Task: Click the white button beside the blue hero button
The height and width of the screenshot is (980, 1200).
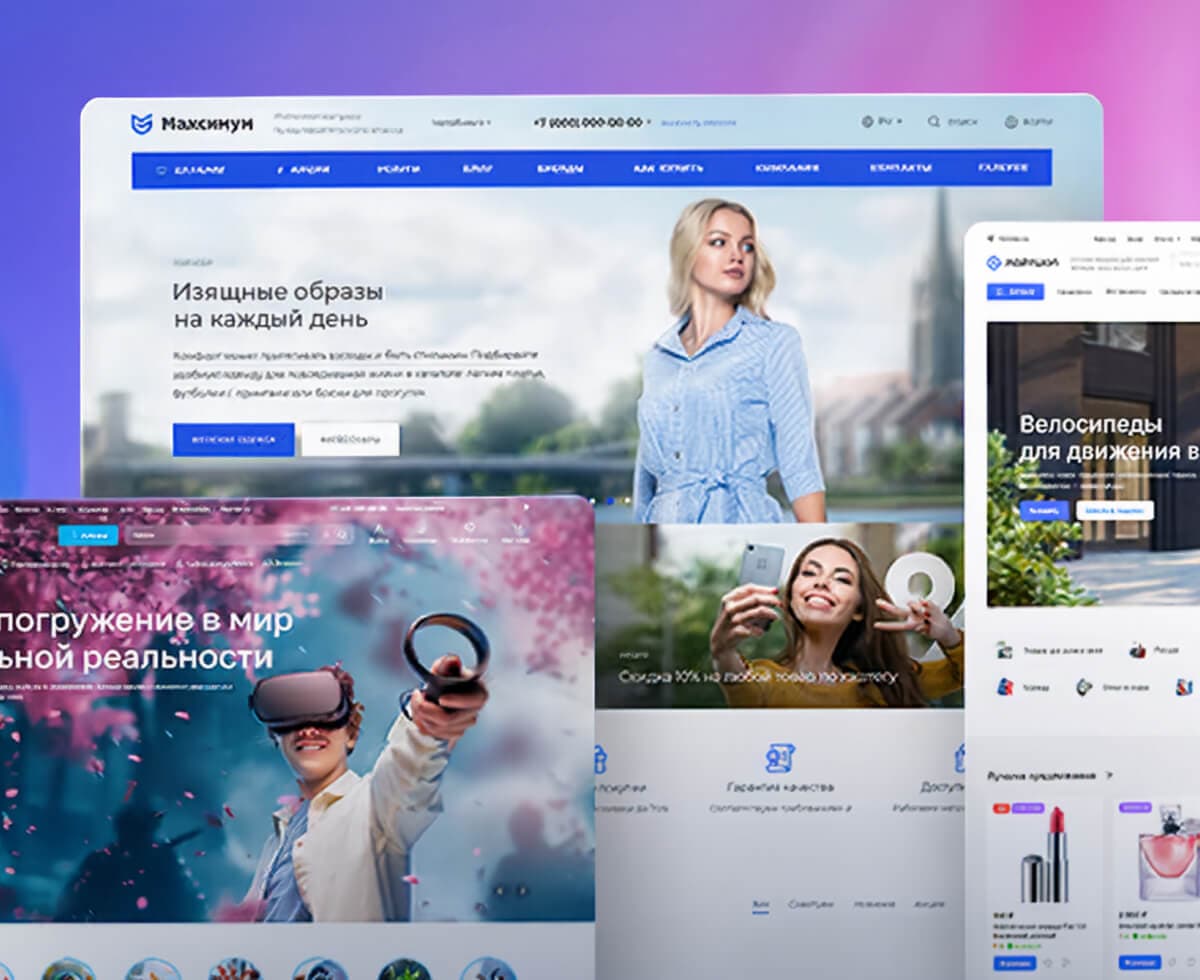Action: (x=350, y=439)
